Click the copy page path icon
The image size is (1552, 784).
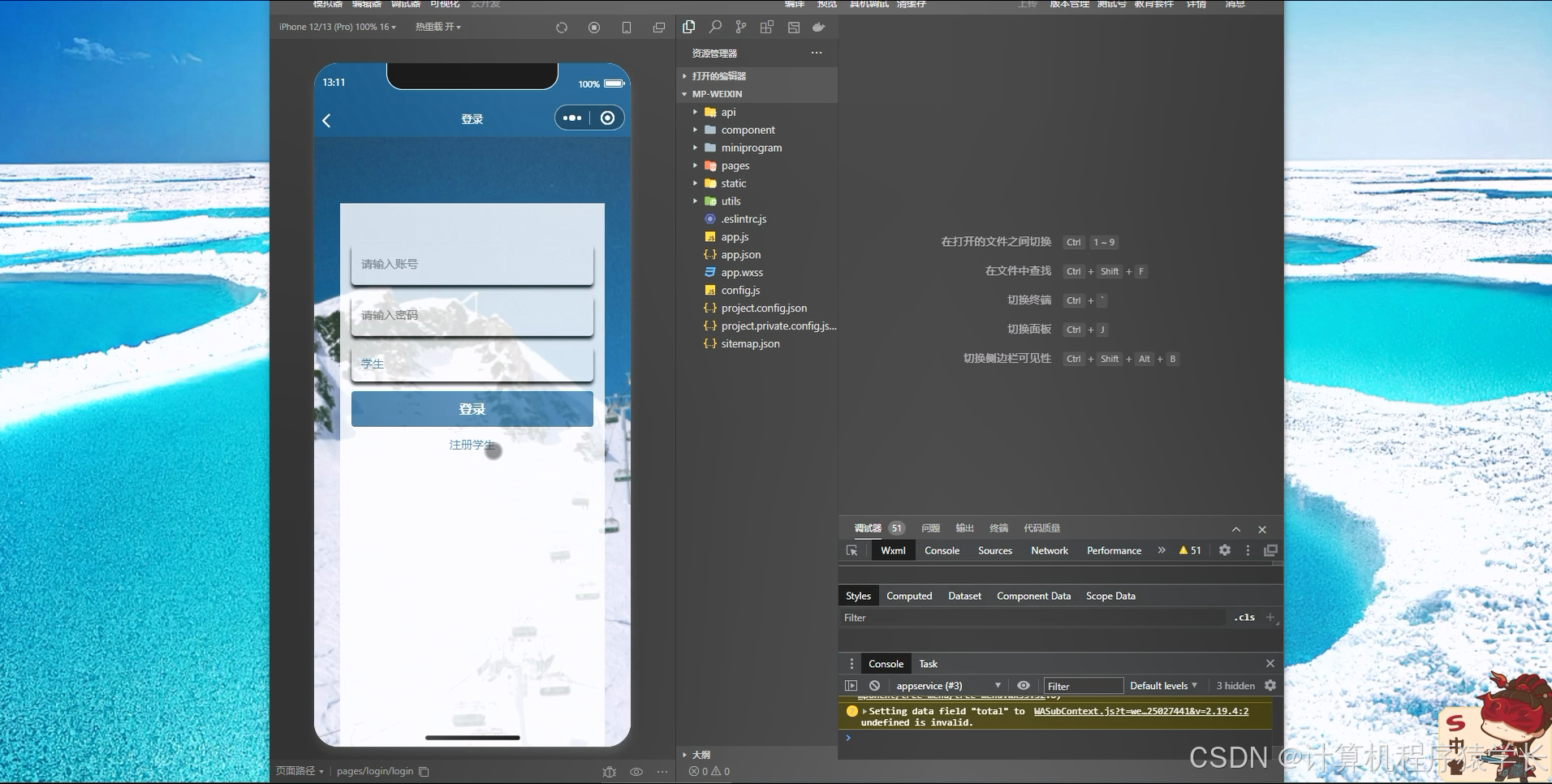[x=424, y=771]
